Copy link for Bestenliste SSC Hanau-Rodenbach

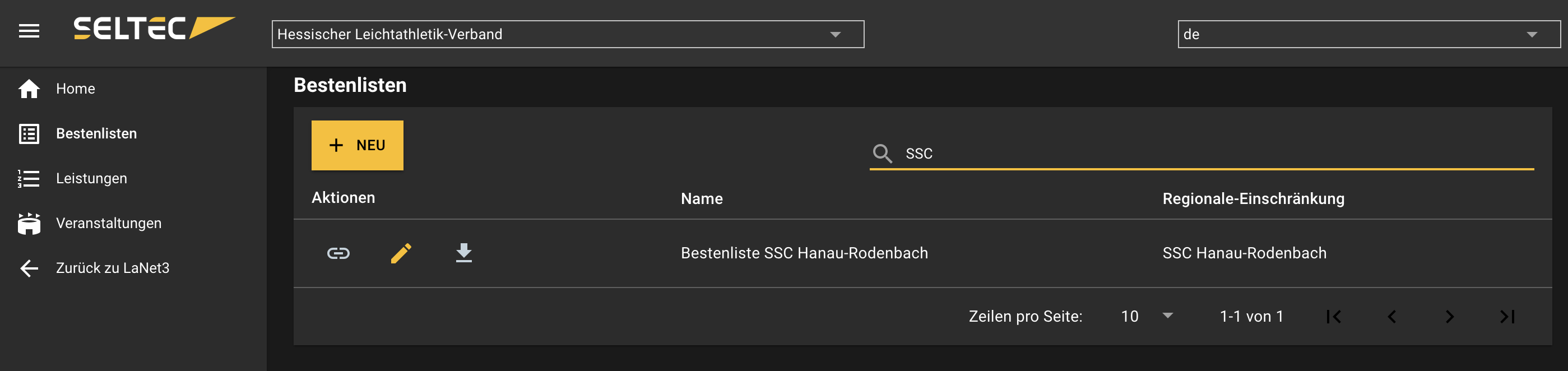point(338,253)
